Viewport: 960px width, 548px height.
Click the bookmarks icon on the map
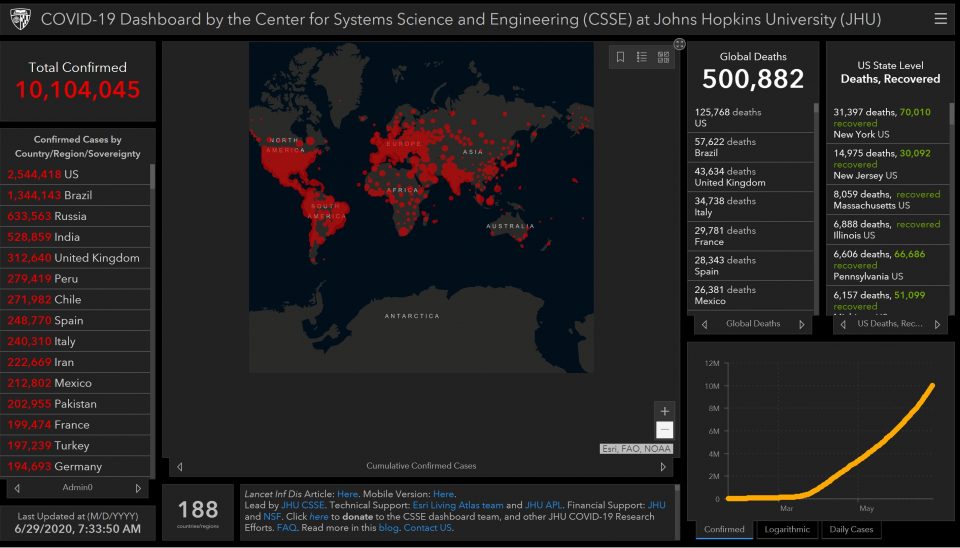(620, 57)
